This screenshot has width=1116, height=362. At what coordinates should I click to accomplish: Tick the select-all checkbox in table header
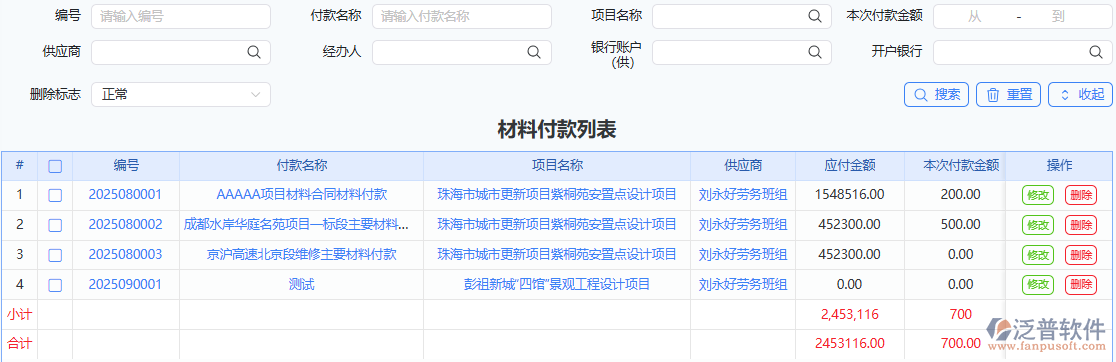tap(55, 166)
